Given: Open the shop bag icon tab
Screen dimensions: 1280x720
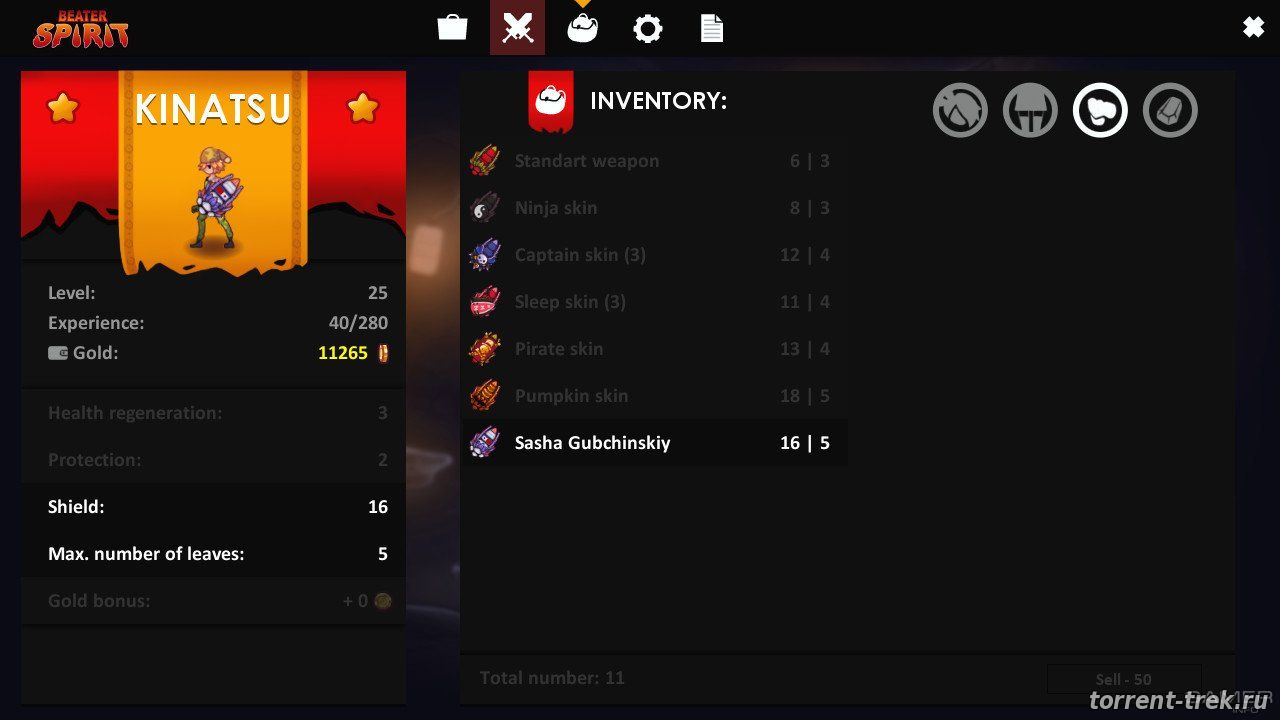Looking at the screenshot, I should pos(452,27).
